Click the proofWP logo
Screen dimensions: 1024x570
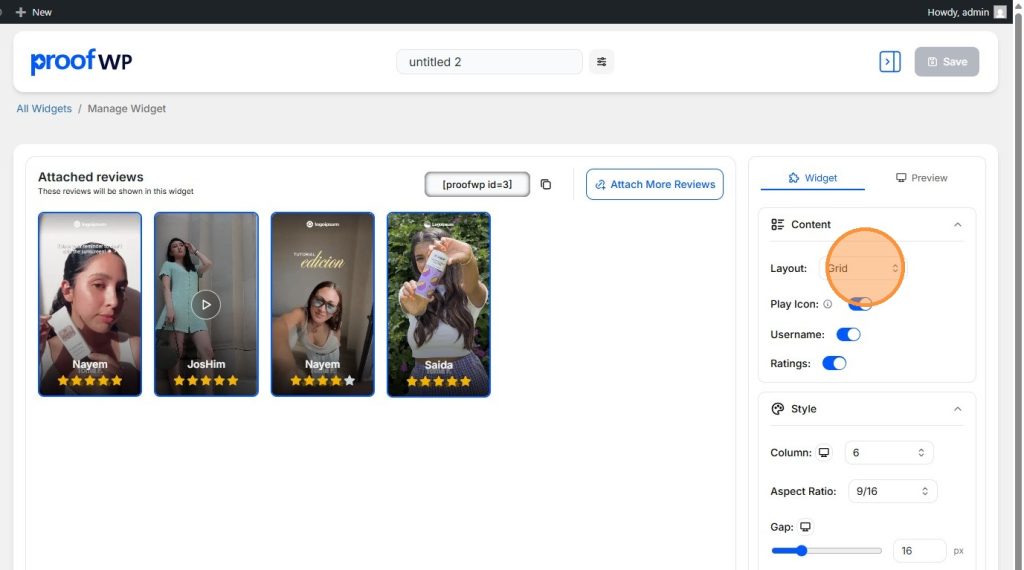pyautogui.click(x=81, y=61)
